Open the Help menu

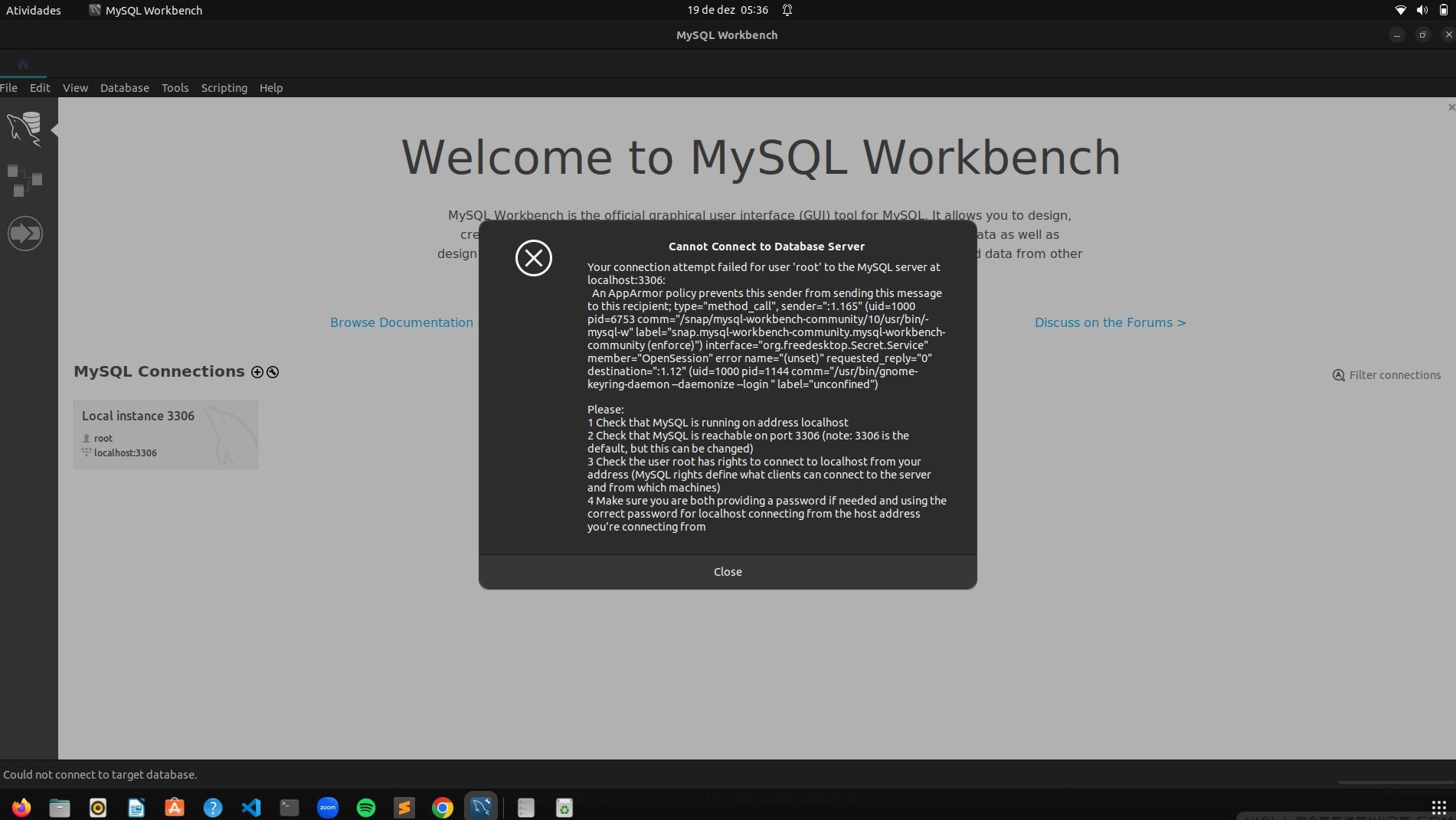271,88
